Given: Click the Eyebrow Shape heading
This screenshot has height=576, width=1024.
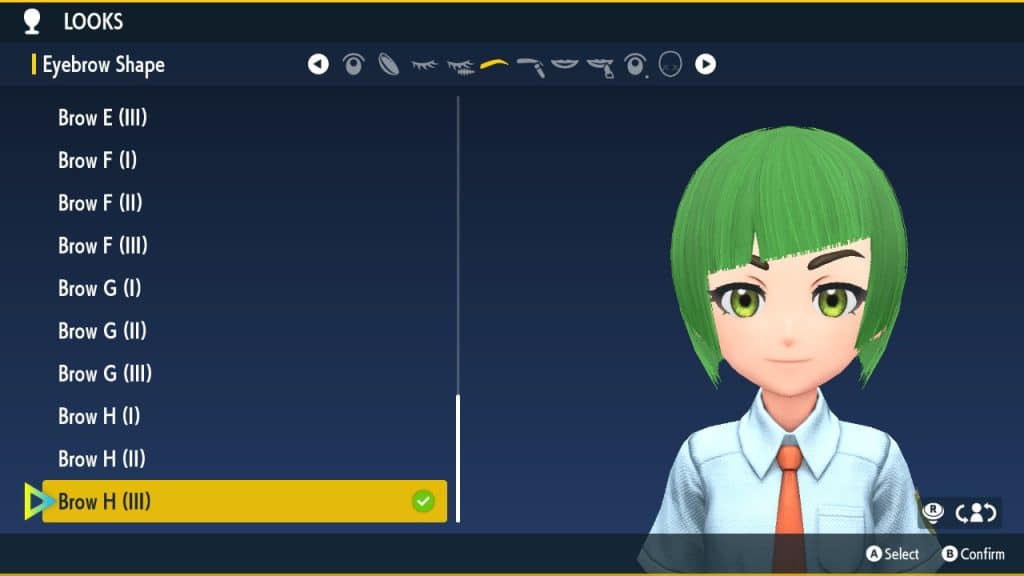Looking at the screenshot, I should tap(103, 65).
